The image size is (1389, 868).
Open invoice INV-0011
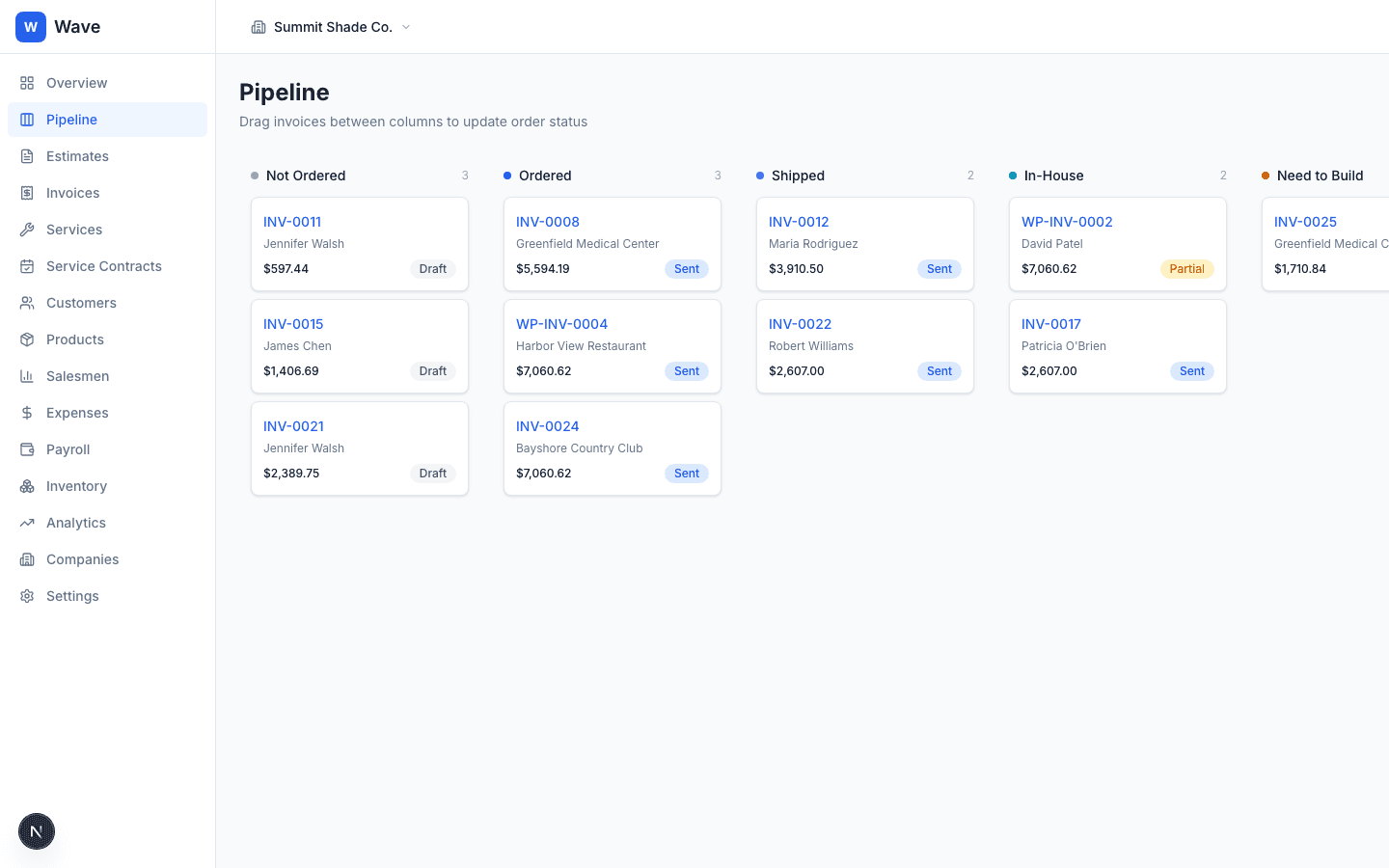point(292,222)
